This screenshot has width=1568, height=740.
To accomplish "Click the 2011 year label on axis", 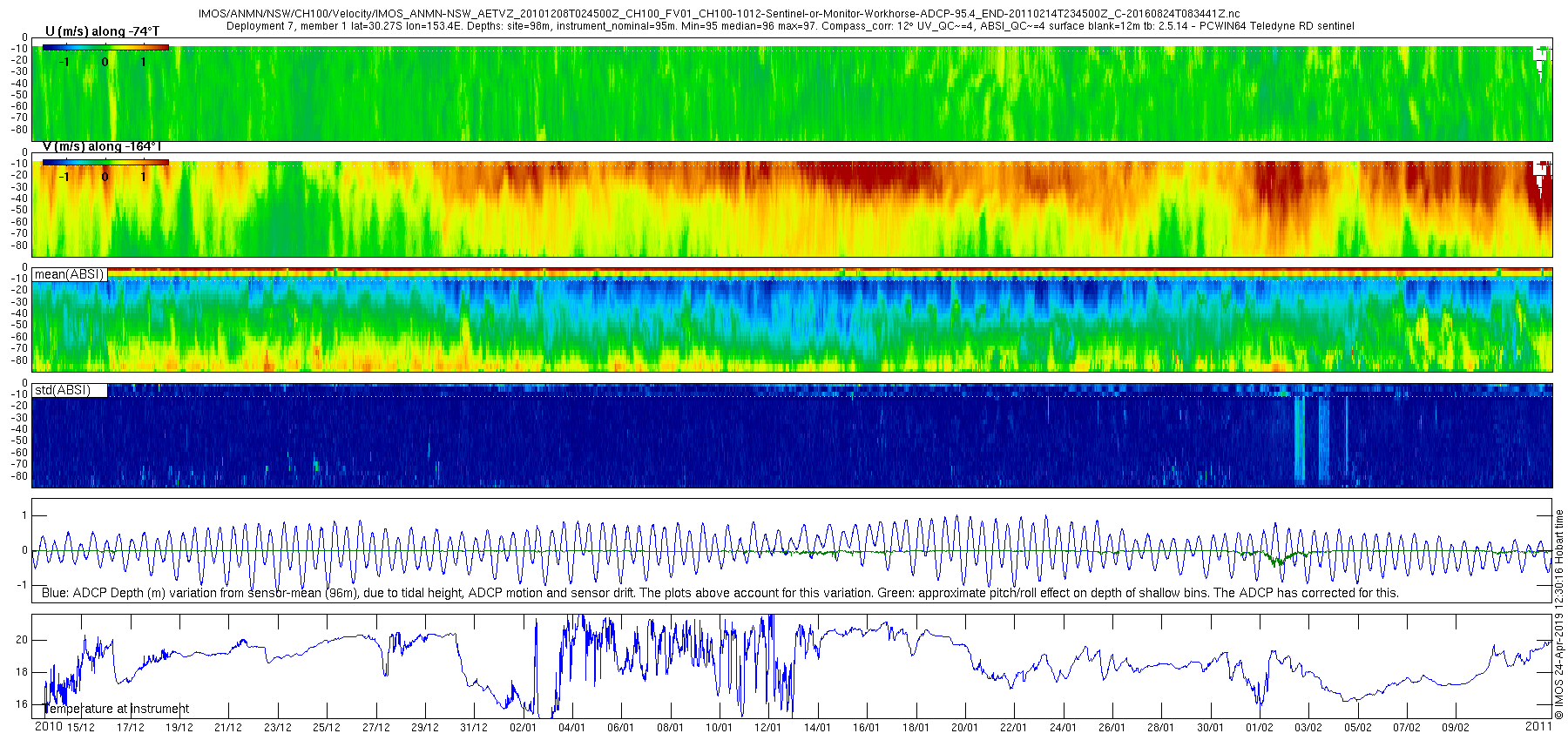I will 1538,727.
